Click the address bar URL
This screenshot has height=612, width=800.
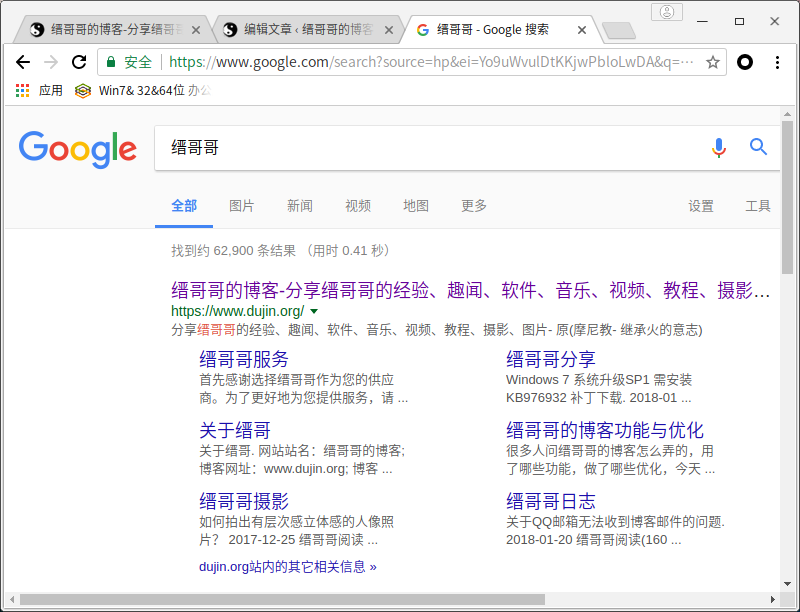(431, 62)
